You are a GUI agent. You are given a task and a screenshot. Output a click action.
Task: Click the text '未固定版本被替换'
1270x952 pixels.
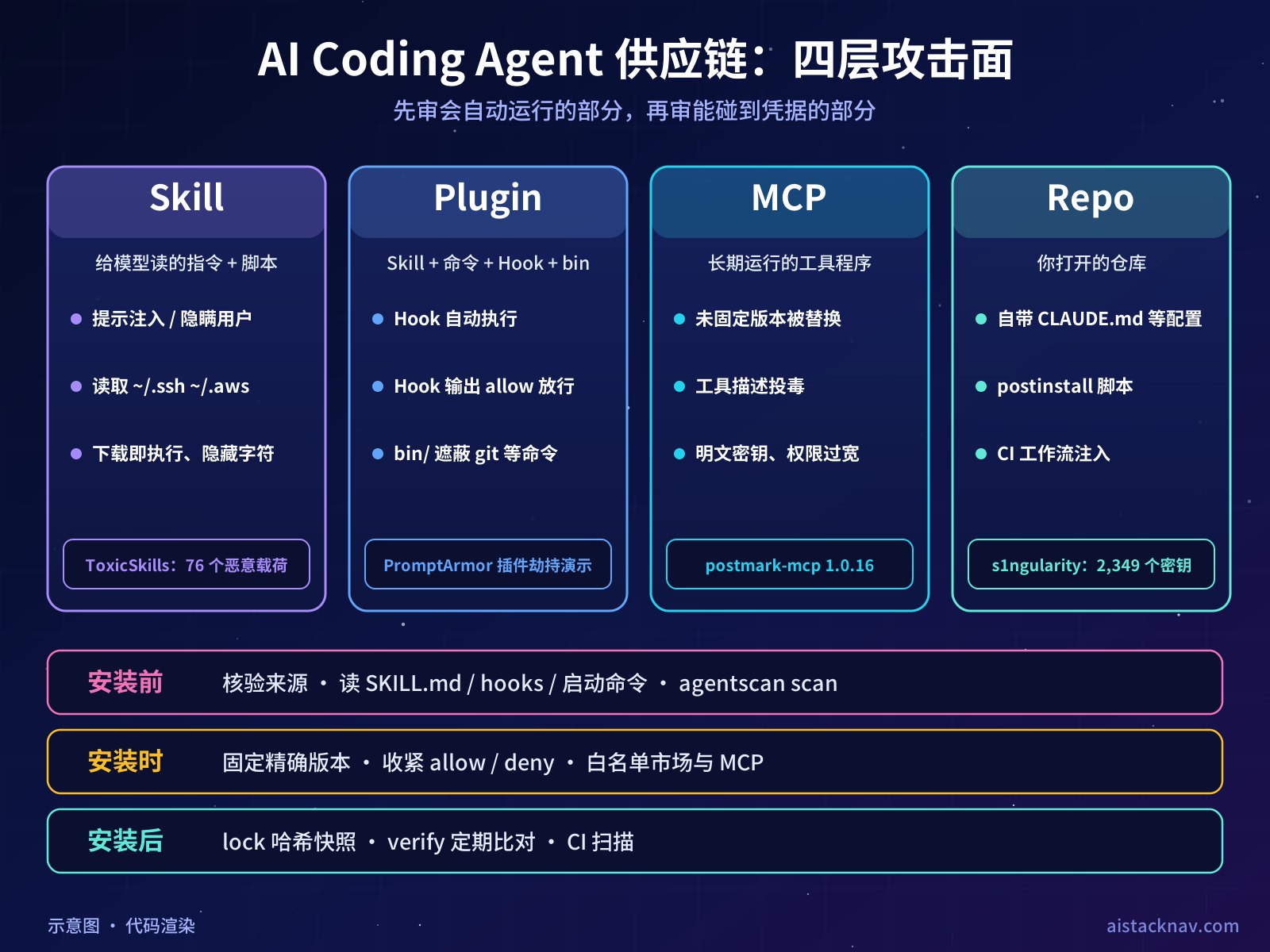768,319
